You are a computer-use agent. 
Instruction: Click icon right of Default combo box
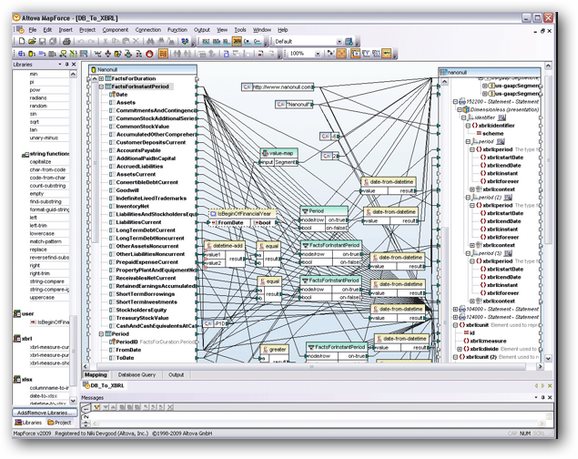(x=349, y=41)
